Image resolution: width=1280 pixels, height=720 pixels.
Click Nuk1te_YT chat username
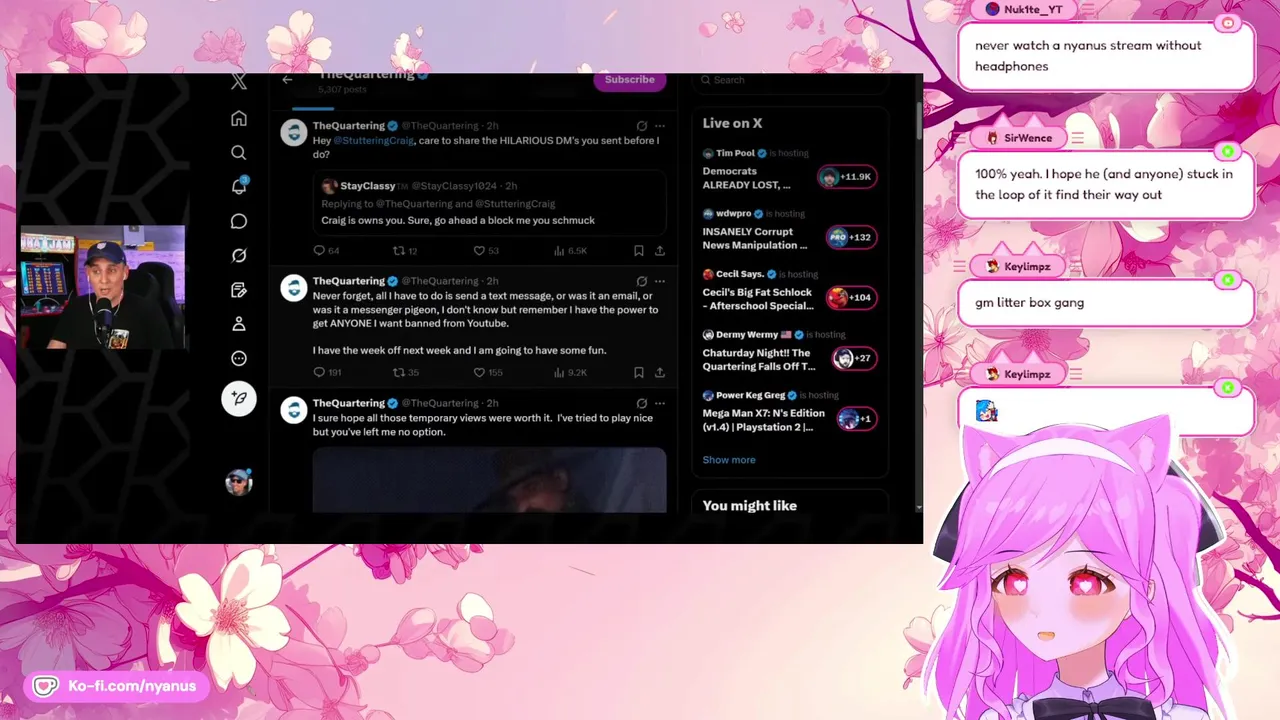click(1033, 9)
